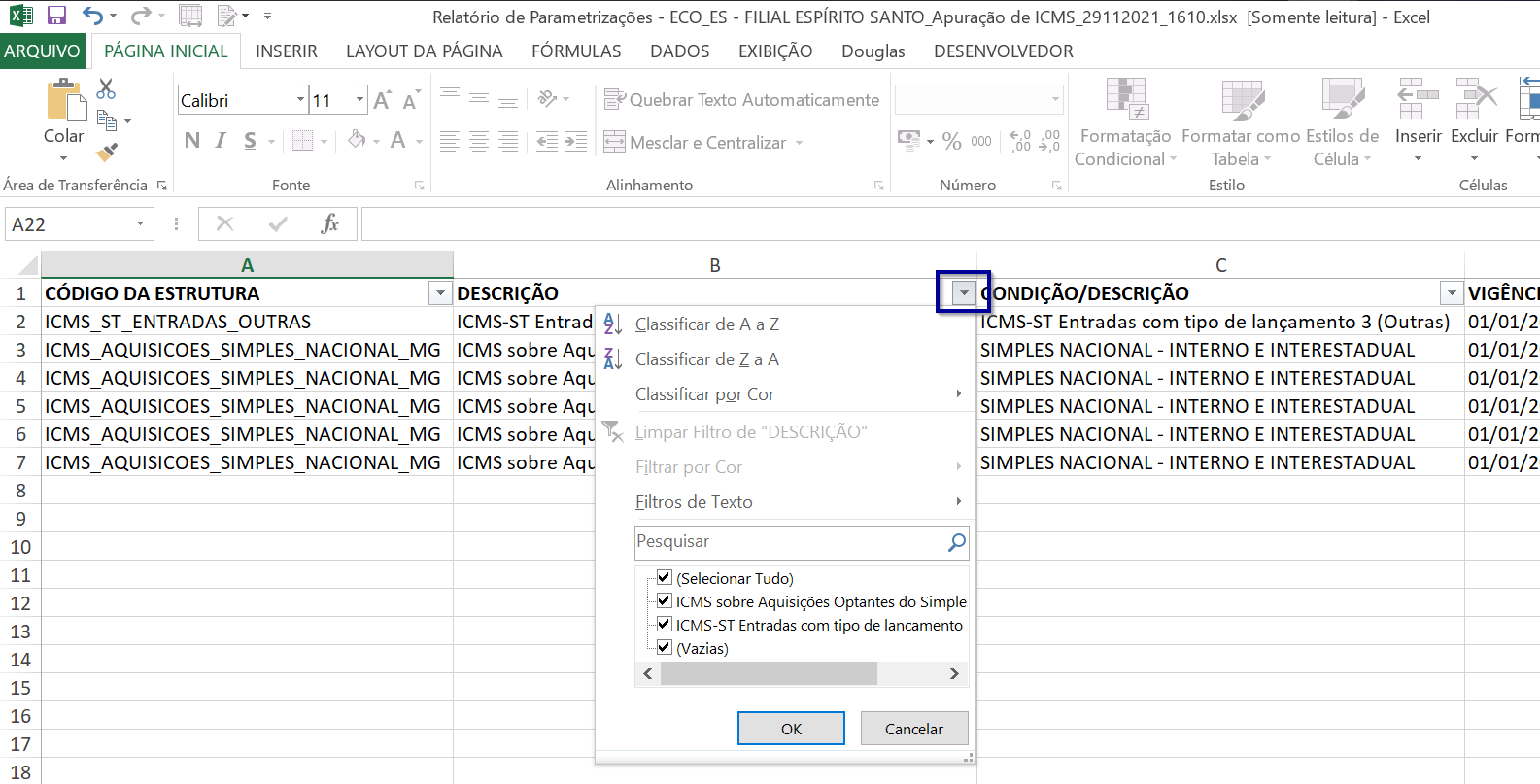Open CÓDIGO DA ESTRUTURA filter dropdown
The width and height of the screenshot is (1540, 784).
440,293
